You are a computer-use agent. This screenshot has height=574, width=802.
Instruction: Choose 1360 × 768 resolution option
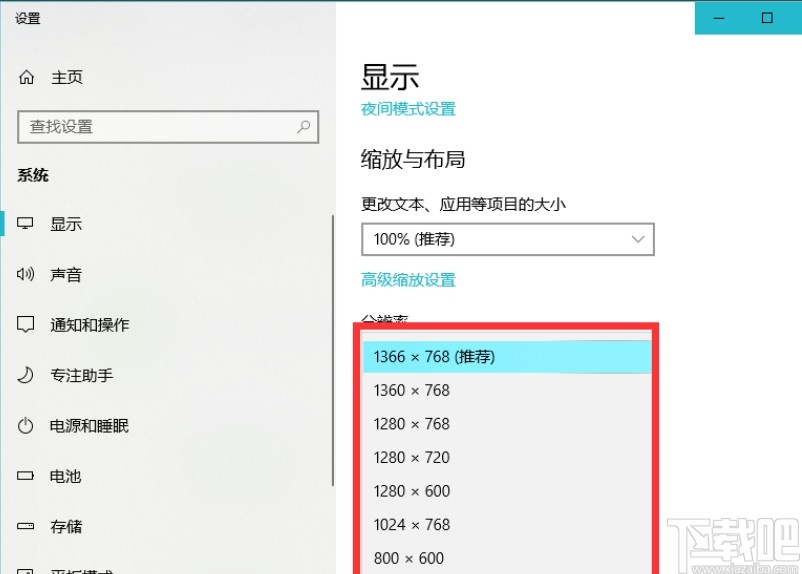(507, 390)
